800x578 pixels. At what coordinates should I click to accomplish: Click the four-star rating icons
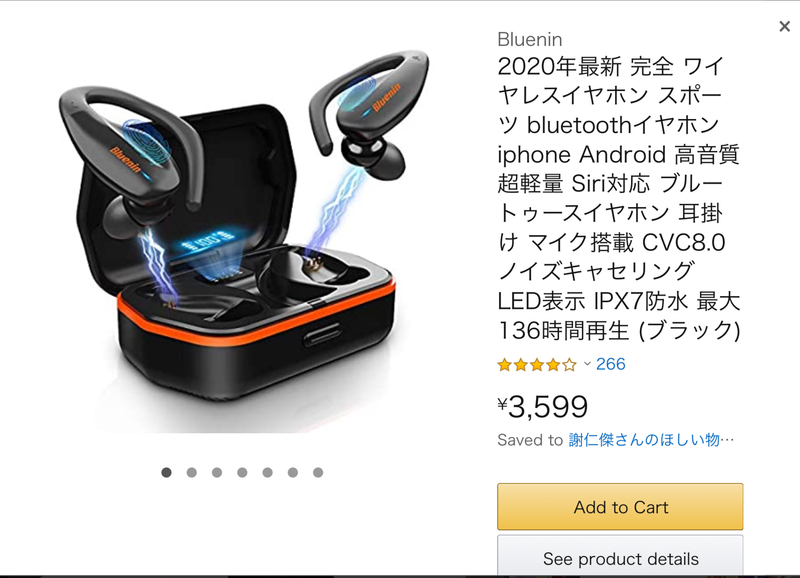[537, 364]
